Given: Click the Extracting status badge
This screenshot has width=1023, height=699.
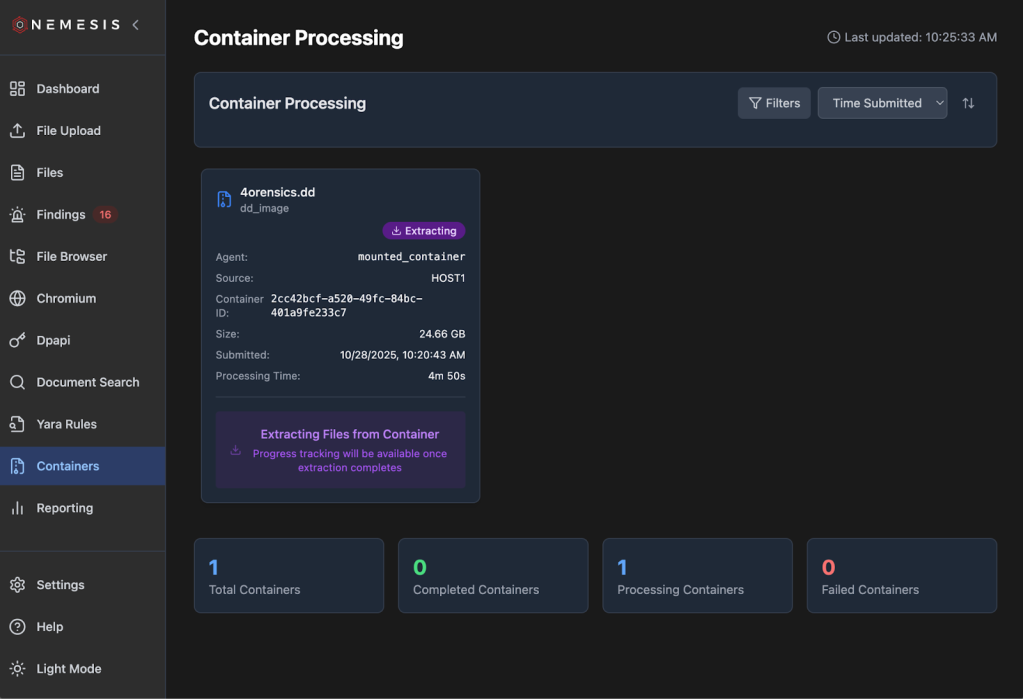Looking at the screenshot, I should click(424, 231).
